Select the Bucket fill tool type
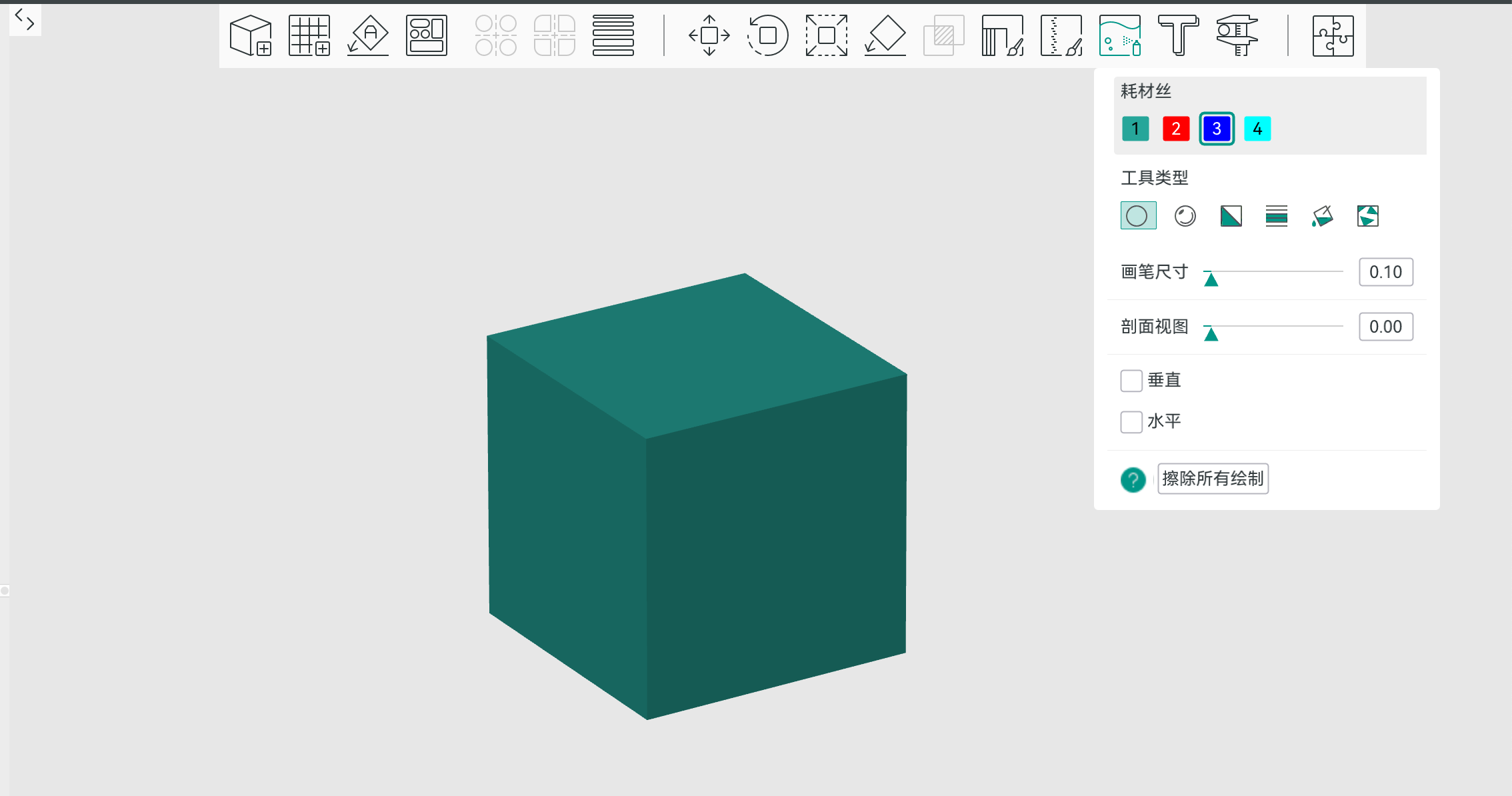 1322,215
